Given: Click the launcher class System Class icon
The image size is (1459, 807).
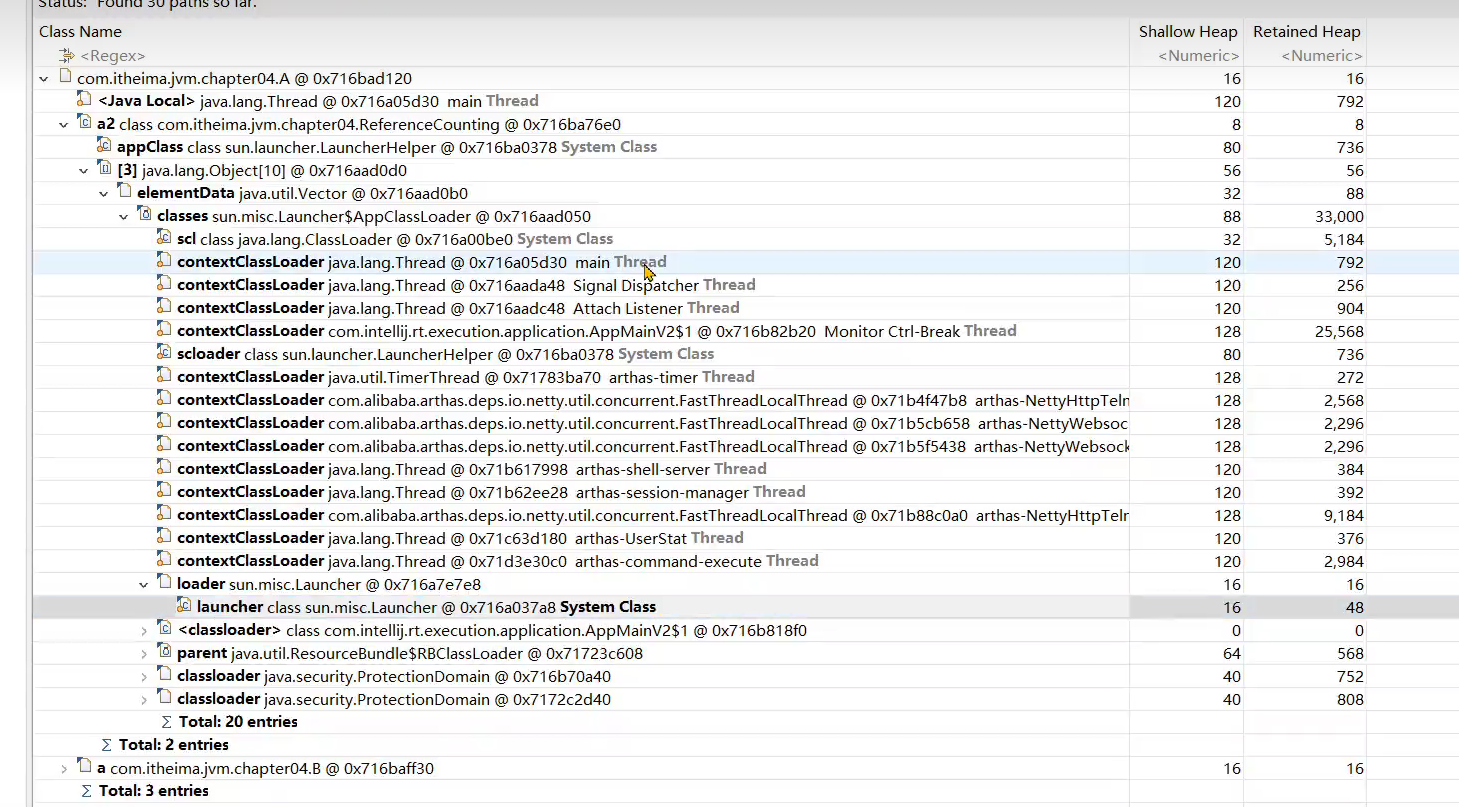Looking at the screenshot, I should pos(185,606).
